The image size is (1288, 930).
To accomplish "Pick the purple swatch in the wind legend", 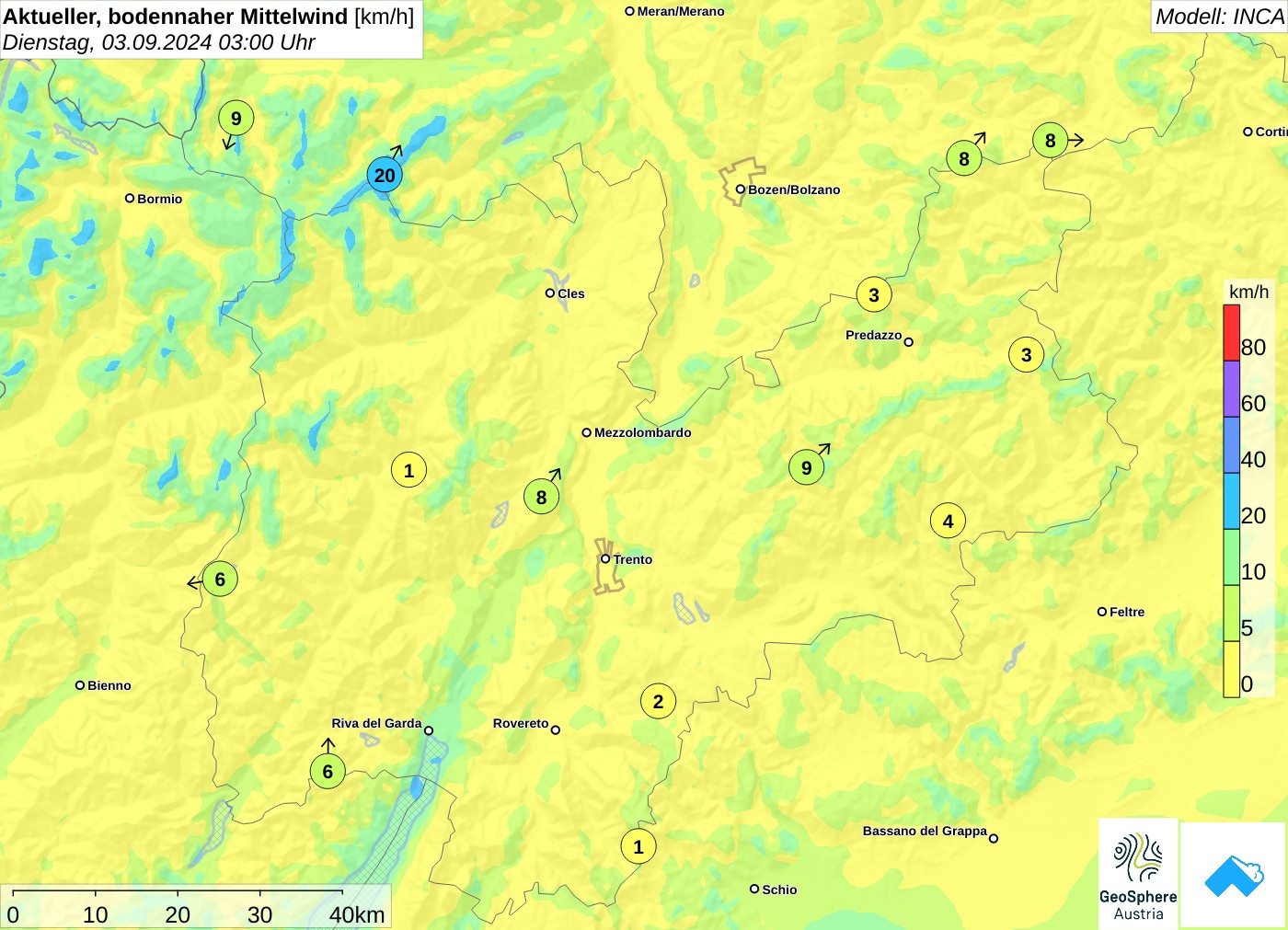I will (x=1231, y=389).
